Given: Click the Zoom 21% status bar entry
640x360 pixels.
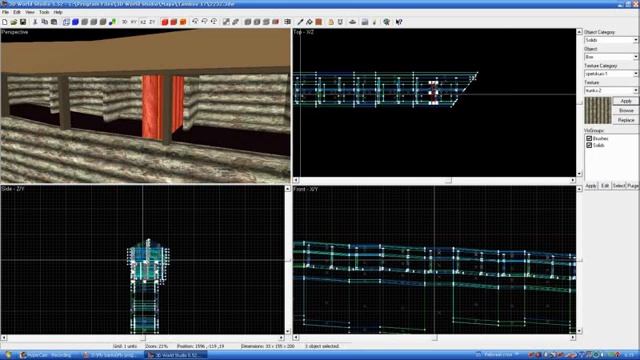Looking at the screenshot, I should tap(156, 346).
